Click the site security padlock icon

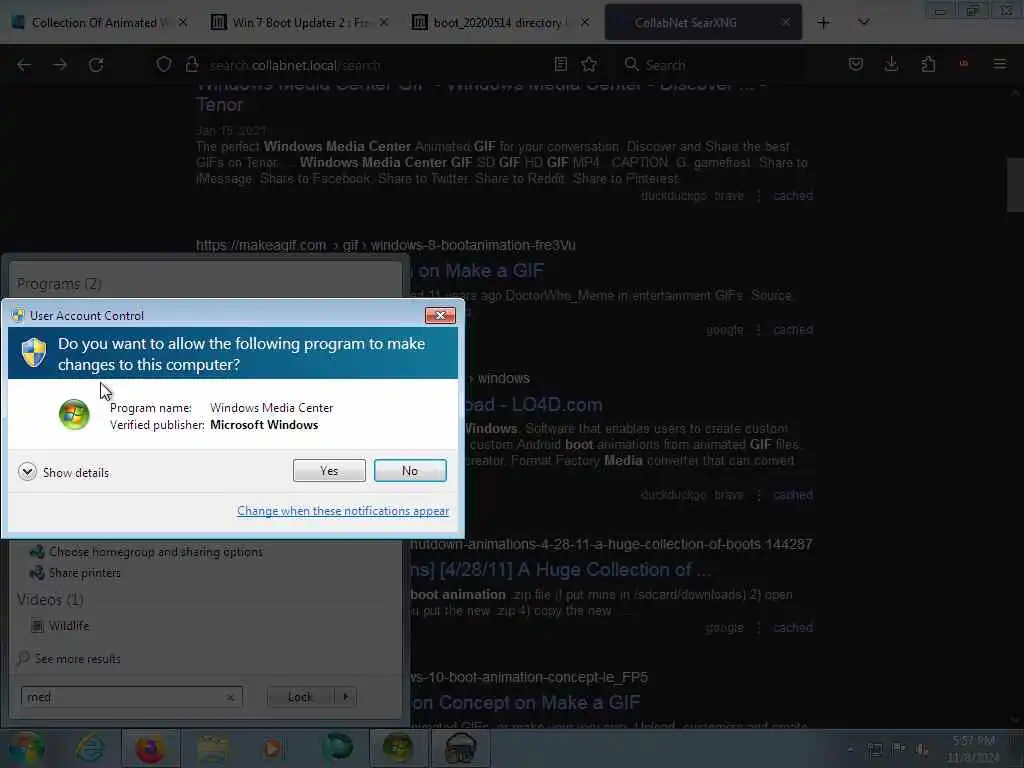point(192,65)
